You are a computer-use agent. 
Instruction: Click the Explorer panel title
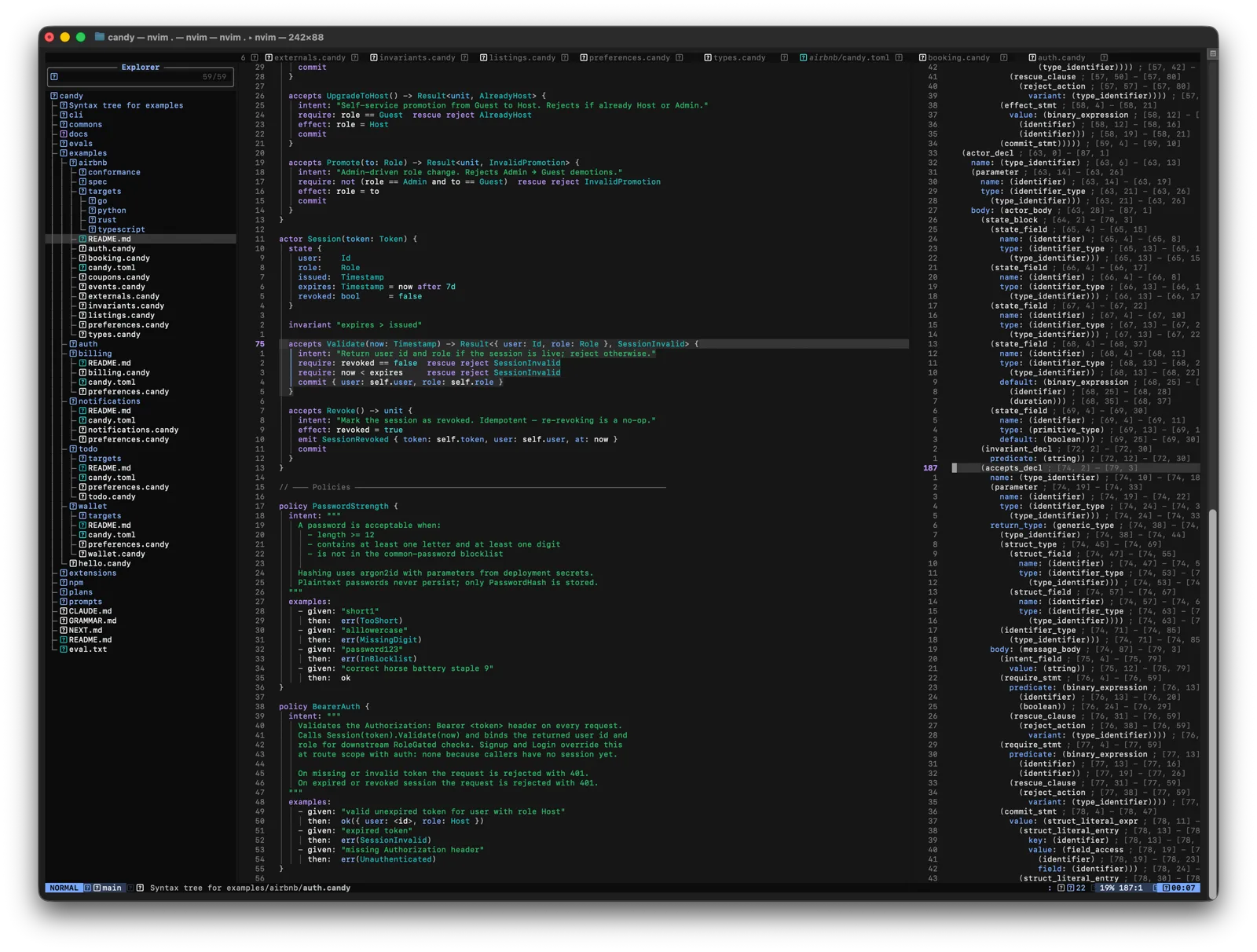point(141,67)
